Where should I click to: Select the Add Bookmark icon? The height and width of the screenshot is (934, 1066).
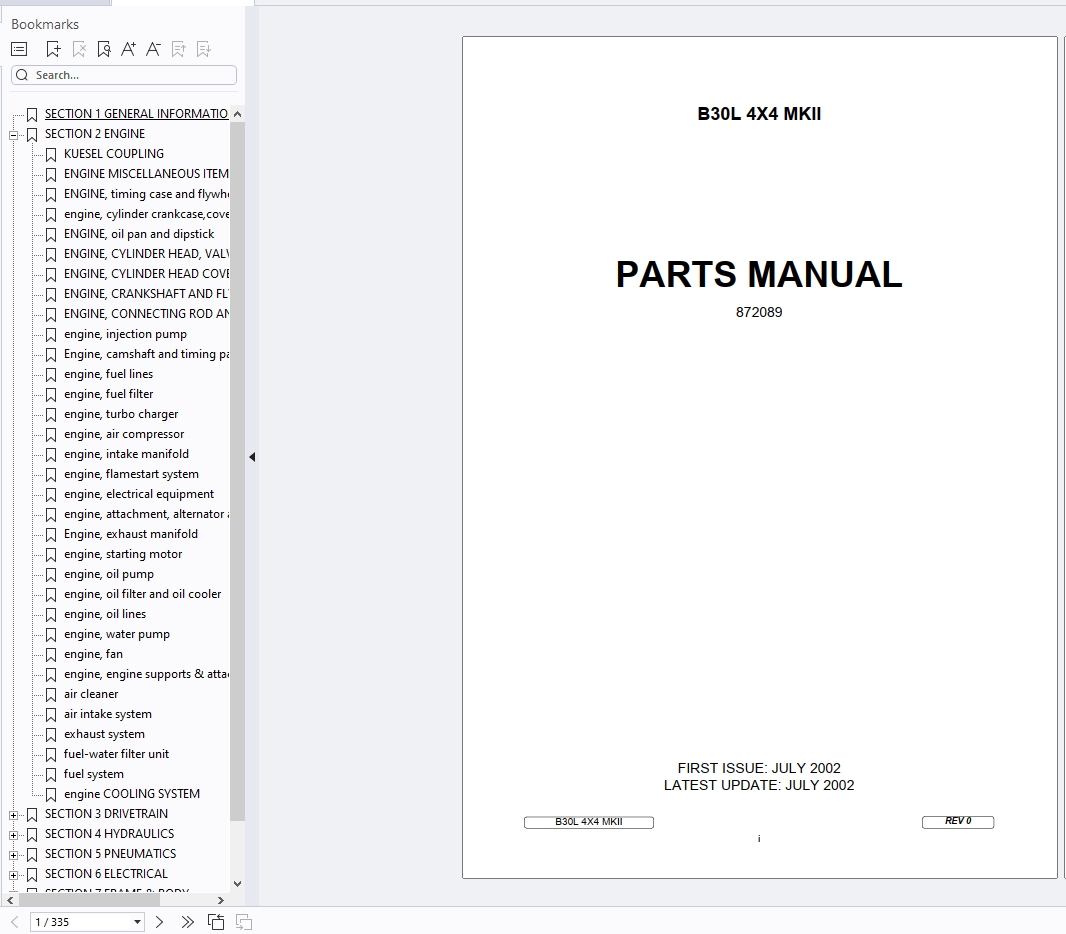[x=53, y=48]
